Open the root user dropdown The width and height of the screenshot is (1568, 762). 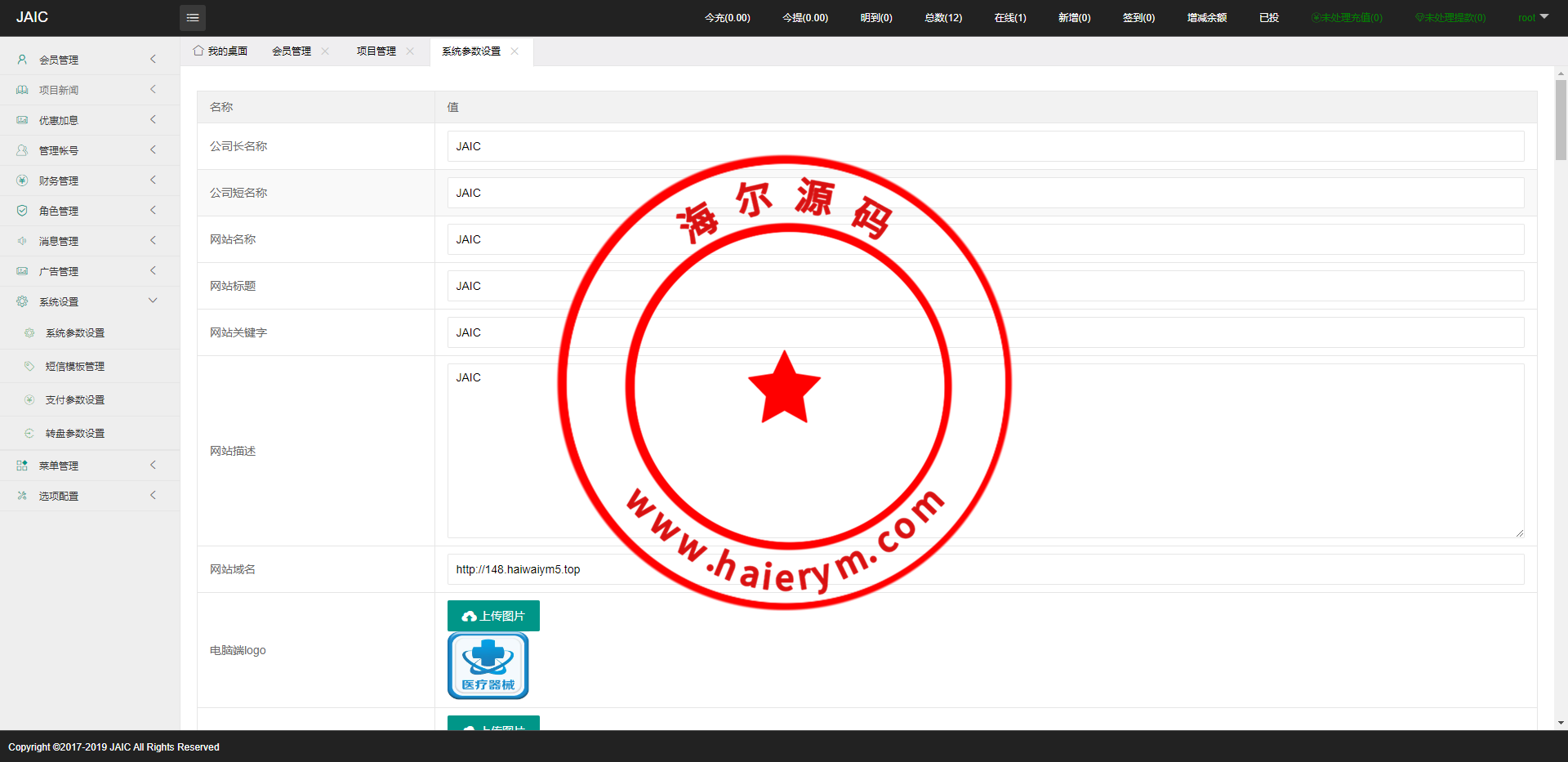click(x=1533, y=17)
